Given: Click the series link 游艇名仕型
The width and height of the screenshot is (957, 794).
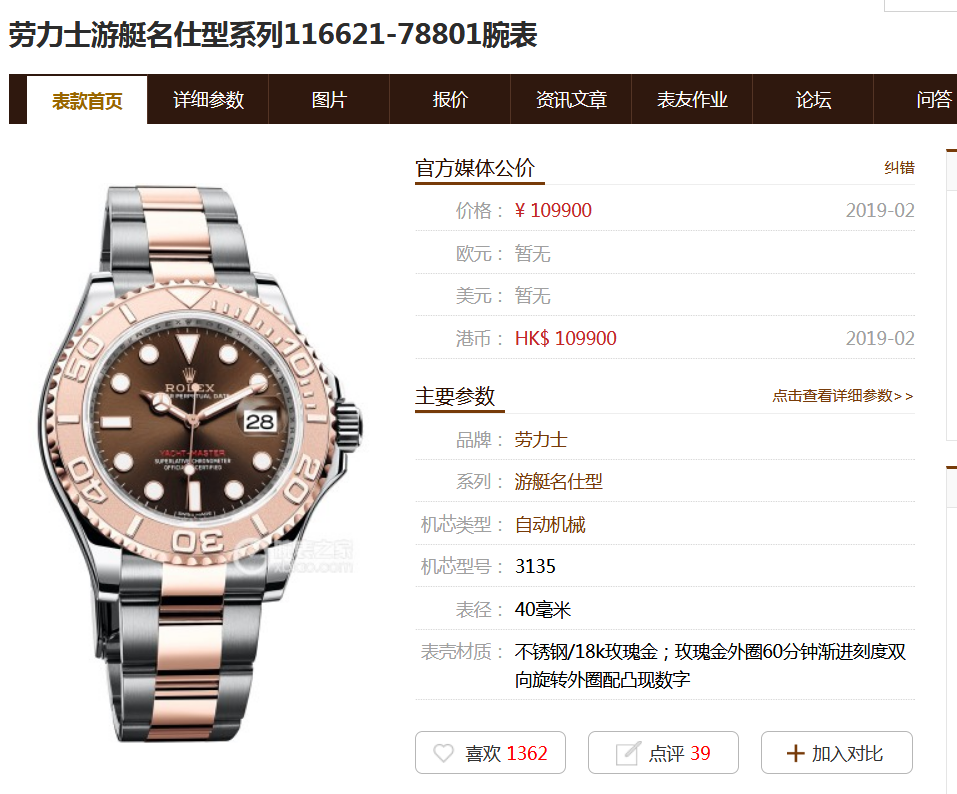Looking at the screenshot, I should pos(558,482).
